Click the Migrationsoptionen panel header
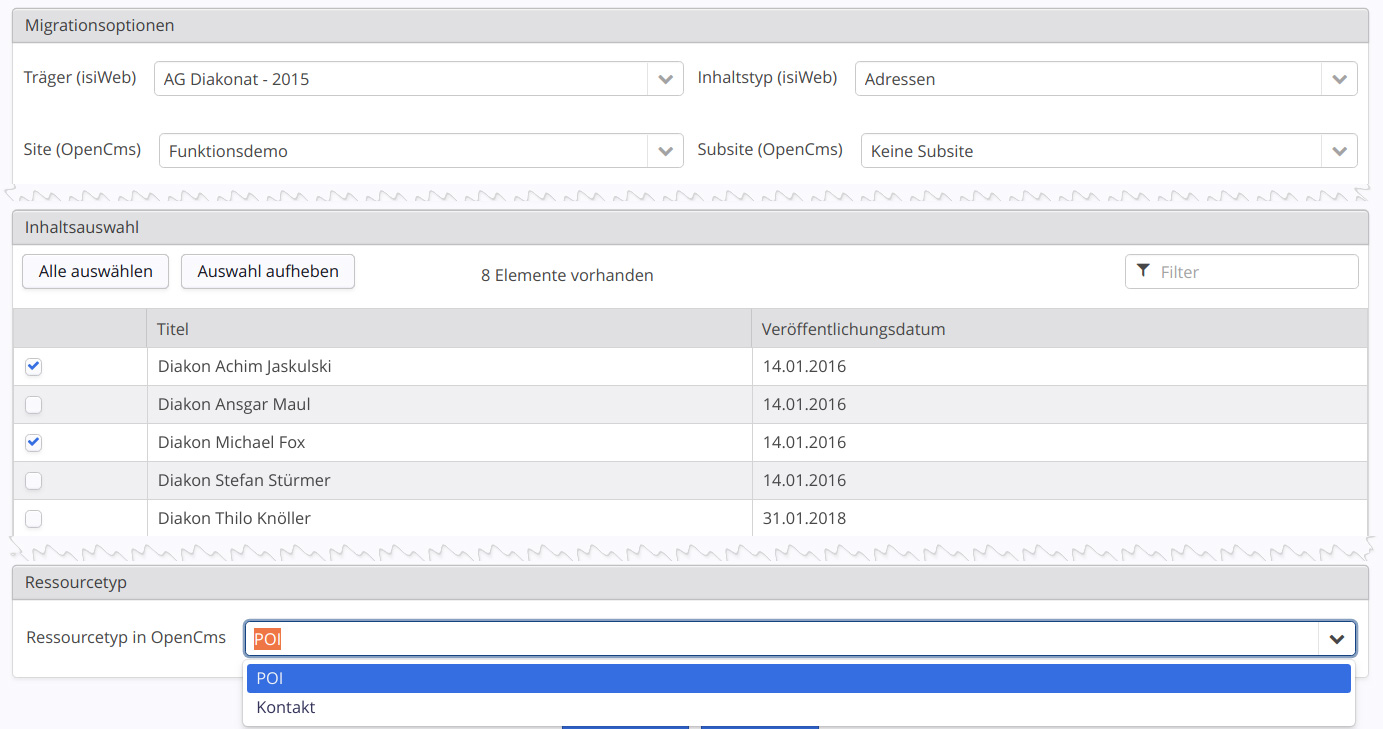The image size is (1383, 729). (690, 26)
